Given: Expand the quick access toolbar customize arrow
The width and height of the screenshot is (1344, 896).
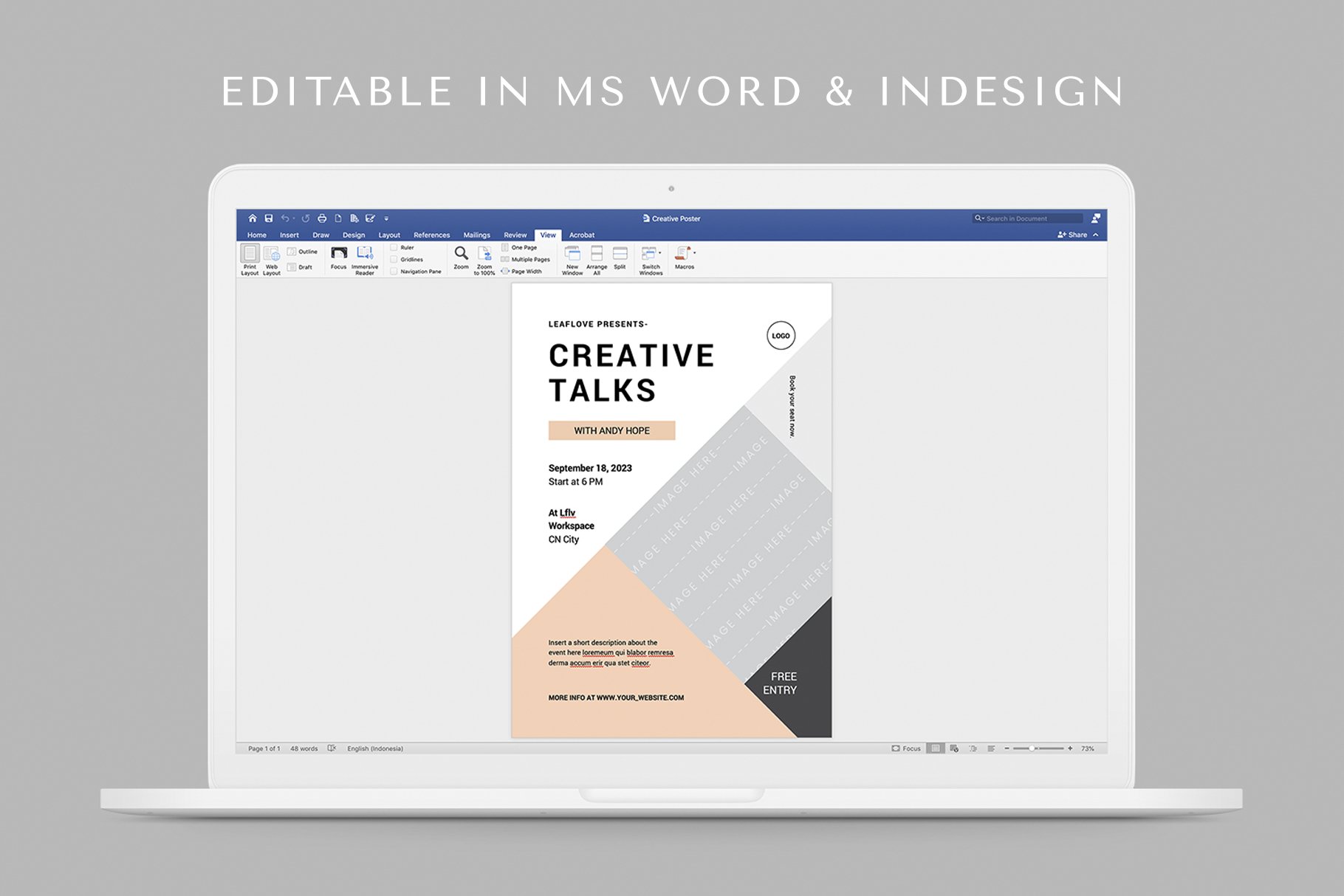Looking at the screenshot, I should click(386, 219).
